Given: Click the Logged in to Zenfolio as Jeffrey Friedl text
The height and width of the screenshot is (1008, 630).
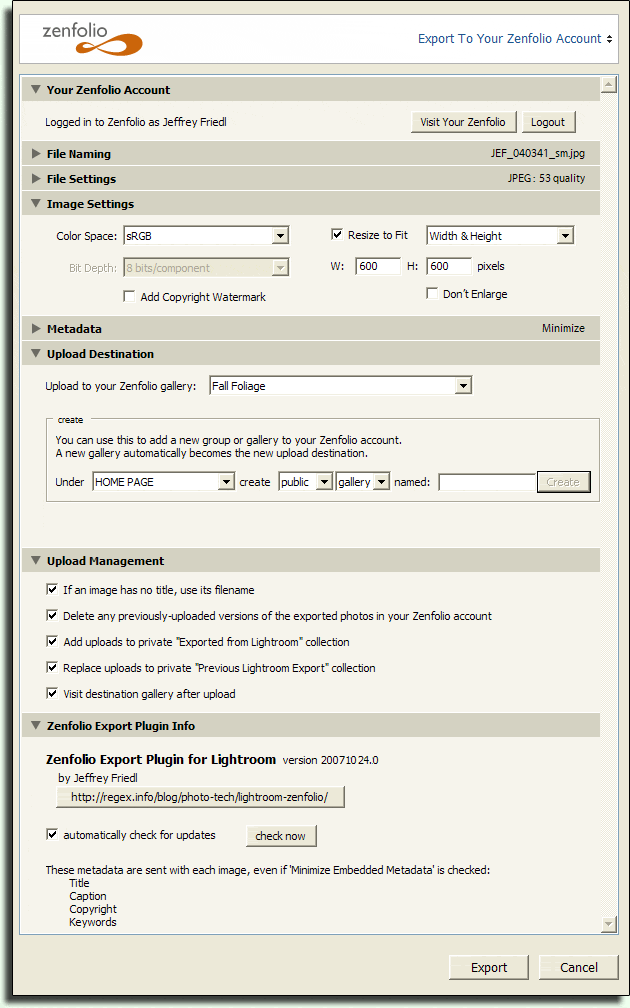Looking at the screenshot, I should [x=136, y=122].
